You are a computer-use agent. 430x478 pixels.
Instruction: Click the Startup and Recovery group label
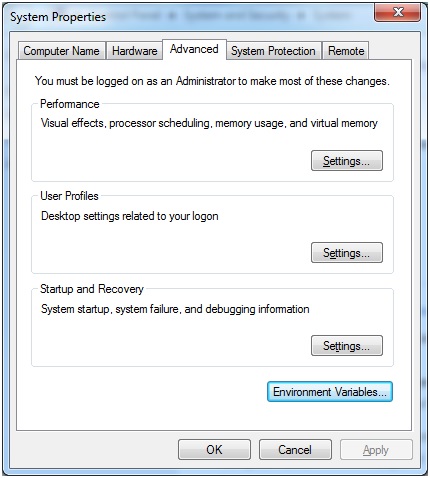(92, 289)
